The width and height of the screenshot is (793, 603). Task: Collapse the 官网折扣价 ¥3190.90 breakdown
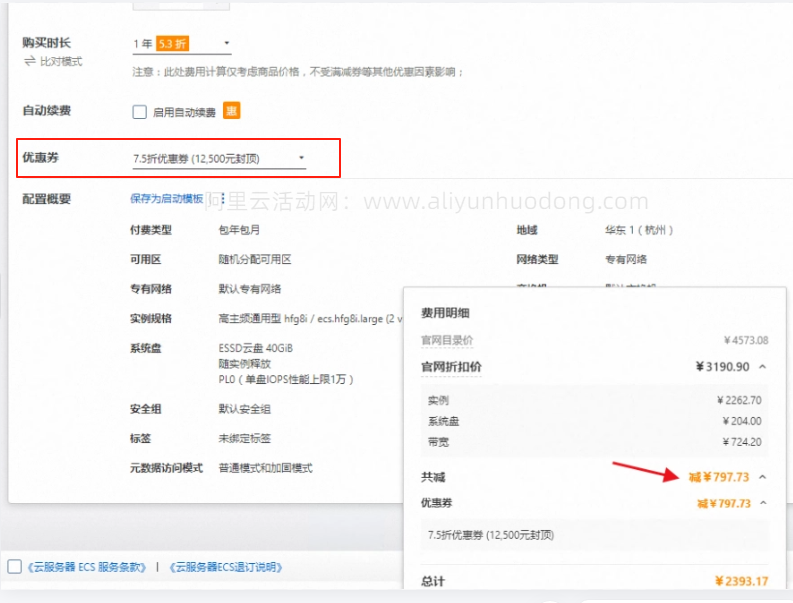point(763,367)
